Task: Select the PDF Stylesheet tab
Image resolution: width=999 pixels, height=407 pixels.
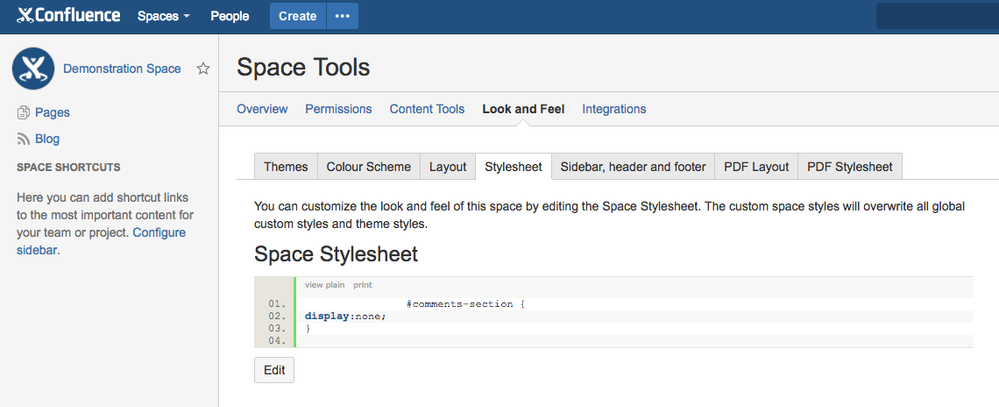Action: point(850,167)
